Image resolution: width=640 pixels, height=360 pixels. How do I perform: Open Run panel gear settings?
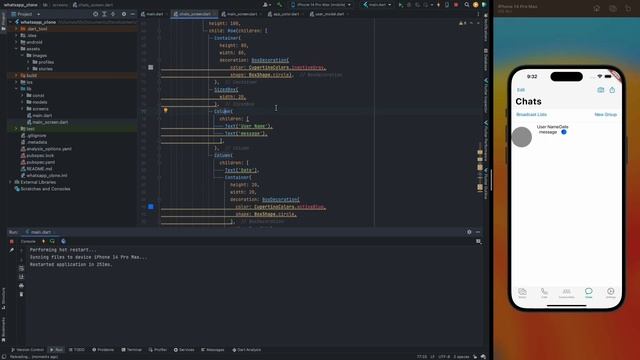point(469,232)
